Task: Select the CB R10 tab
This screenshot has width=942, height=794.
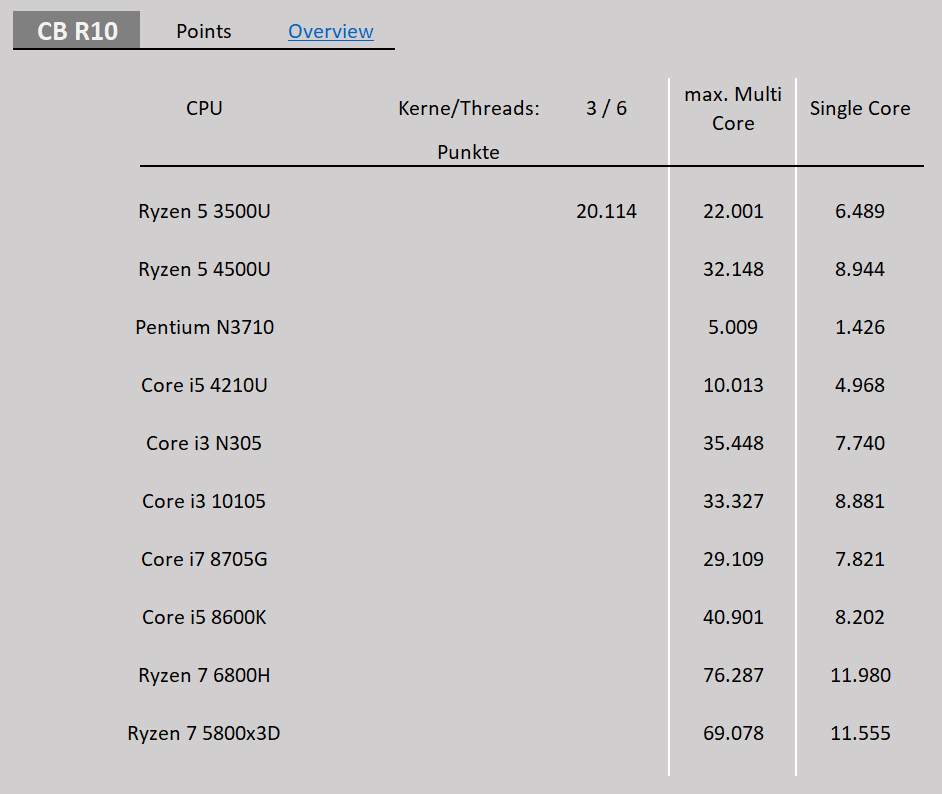Action: (76, 30)
